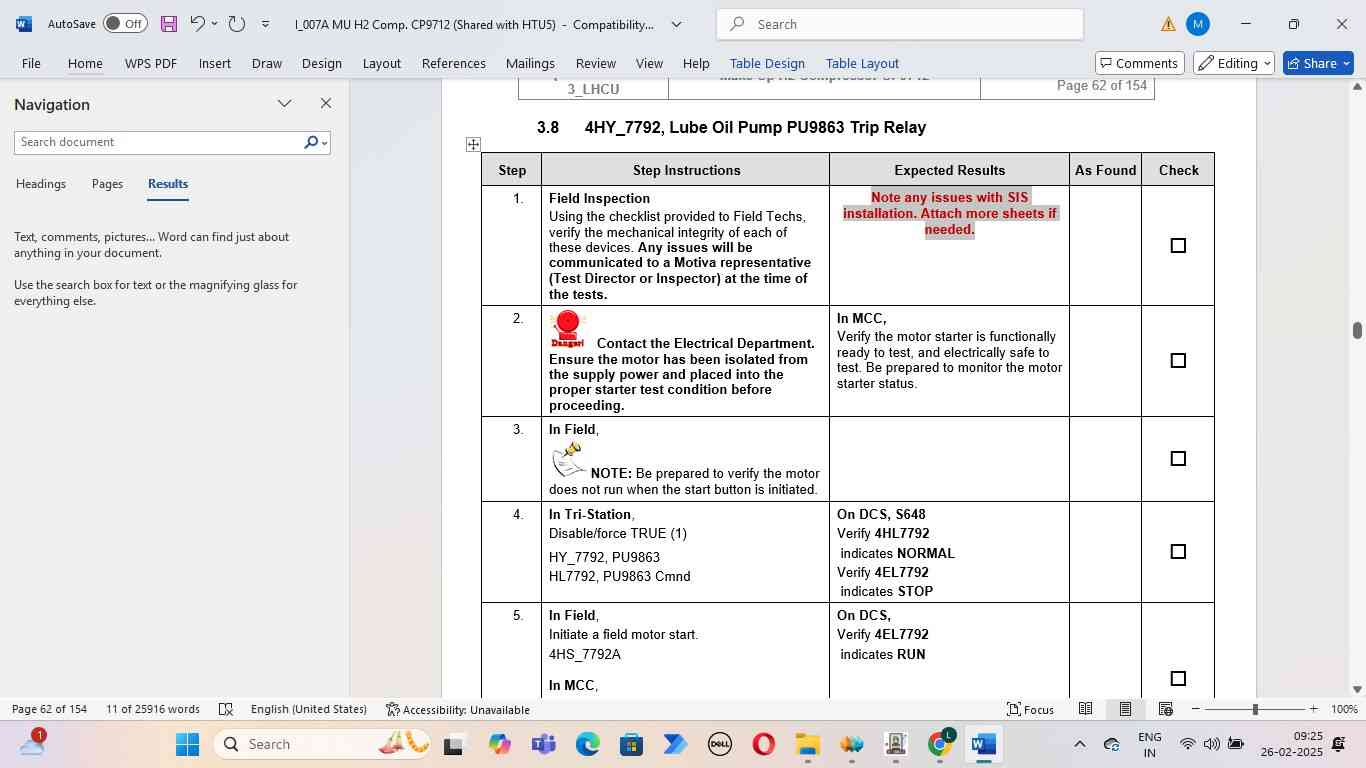Image resolution: width=1366 pixels, height=768 pixels.
Task: Open the View tab
Action: click(x=649, y=63)
